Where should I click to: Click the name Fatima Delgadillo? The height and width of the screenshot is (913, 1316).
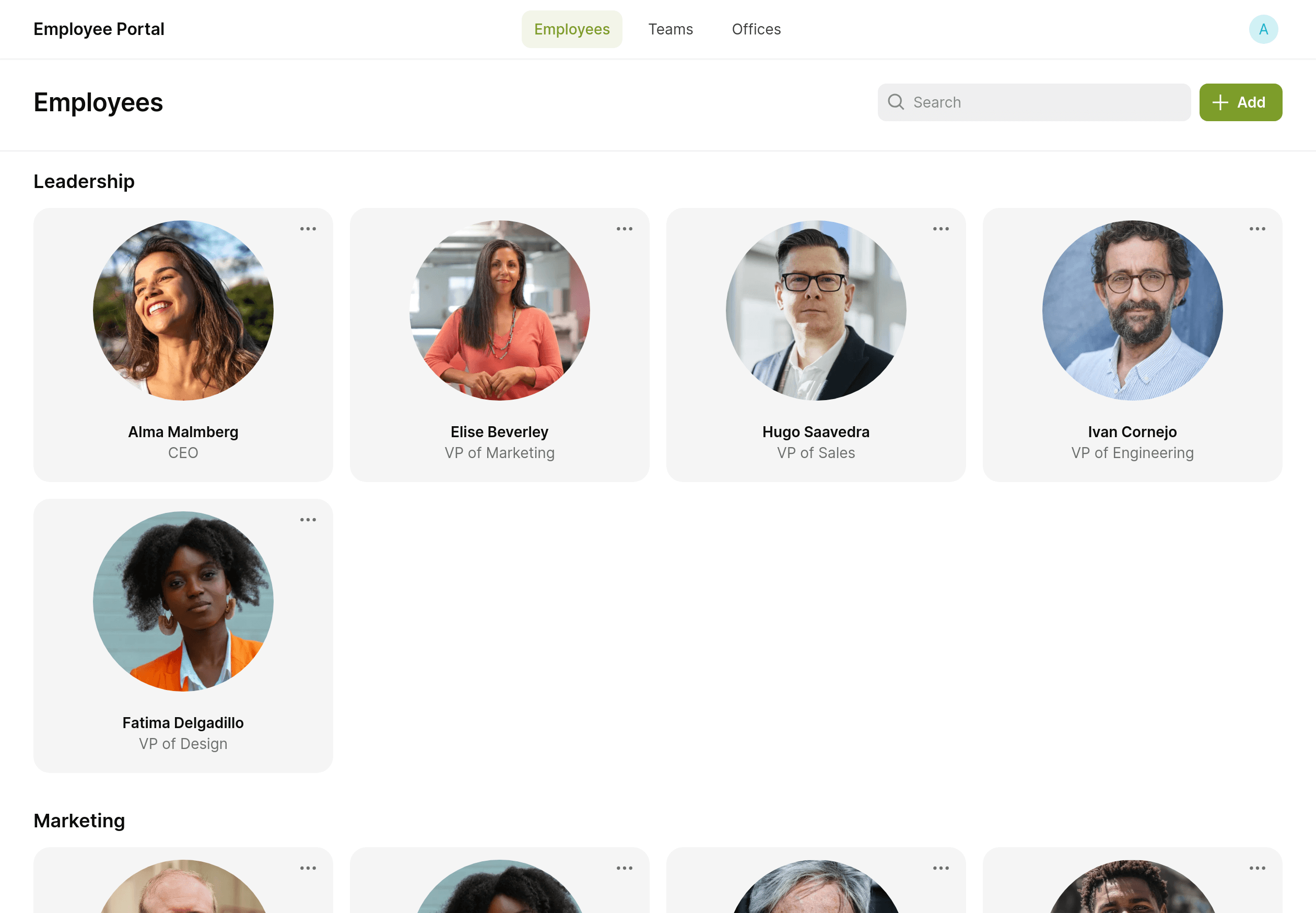183,723
